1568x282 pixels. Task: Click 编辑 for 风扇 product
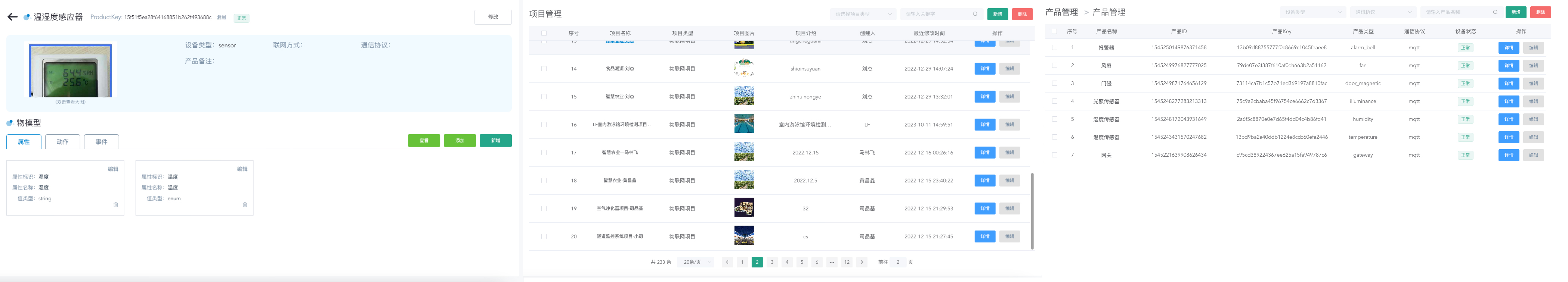pyautogui.click(x=1533, y=66)
